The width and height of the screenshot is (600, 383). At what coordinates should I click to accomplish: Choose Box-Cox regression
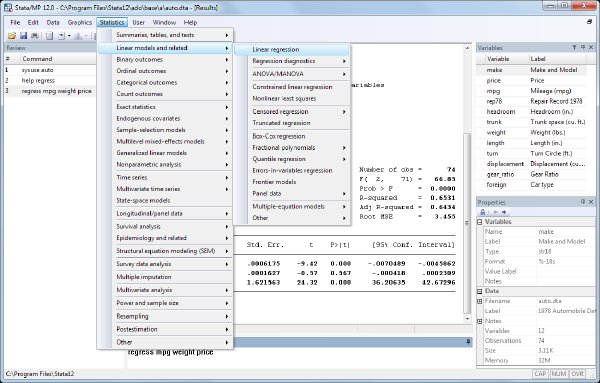pyautogui.click(x=292, y=136)
